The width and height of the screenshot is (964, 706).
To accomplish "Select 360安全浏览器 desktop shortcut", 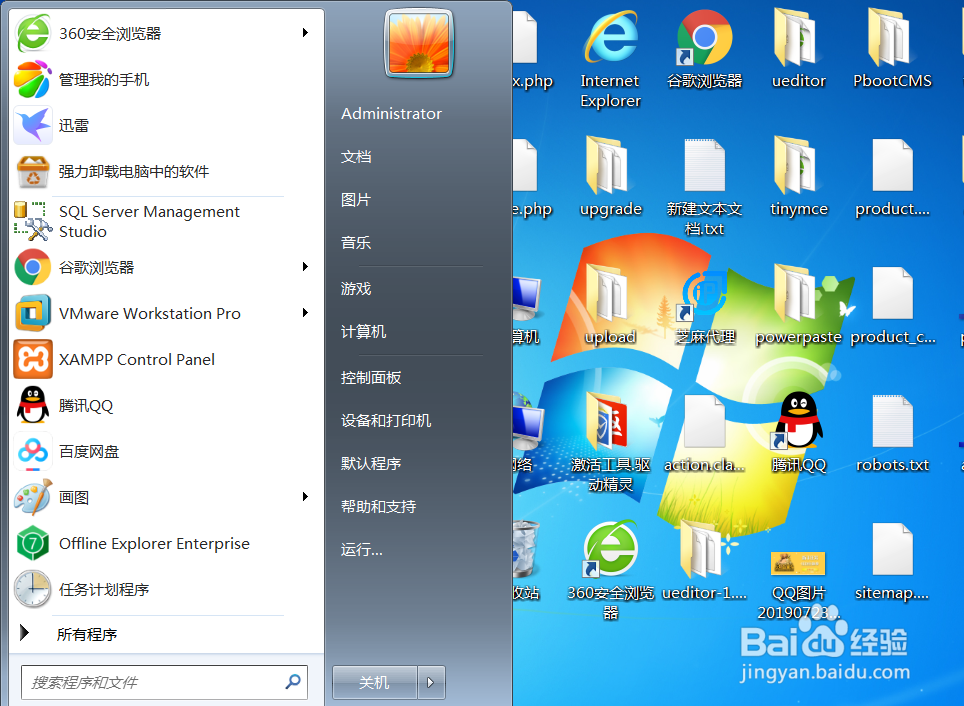I will coord(610,571).
